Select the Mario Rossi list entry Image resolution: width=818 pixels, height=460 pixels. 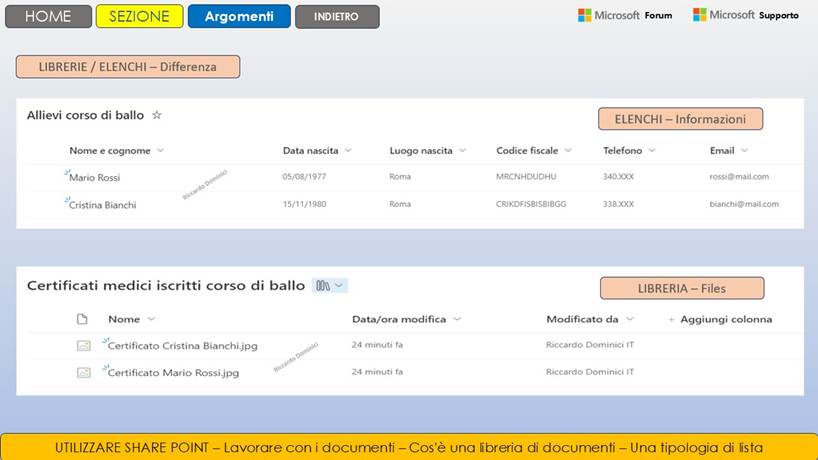click(94, 177)
